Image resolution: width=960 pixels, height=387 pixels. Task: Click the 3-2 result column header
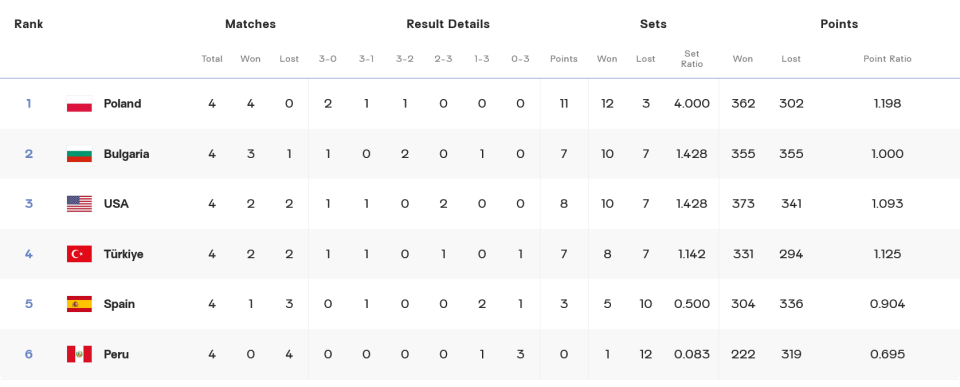(405, 59)
